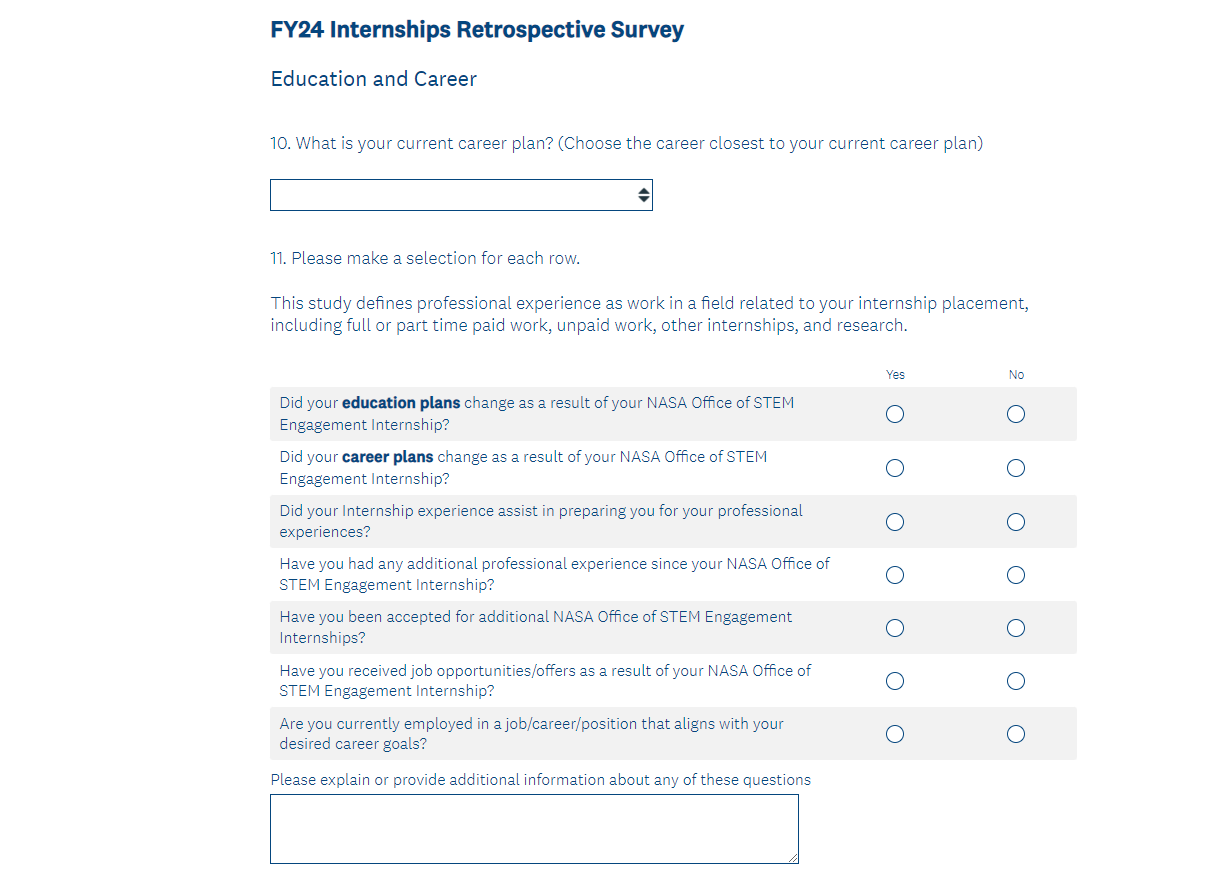Click the career plan dropdown arrow
The image size is (1227, 872).
click(x=644, y=195)
